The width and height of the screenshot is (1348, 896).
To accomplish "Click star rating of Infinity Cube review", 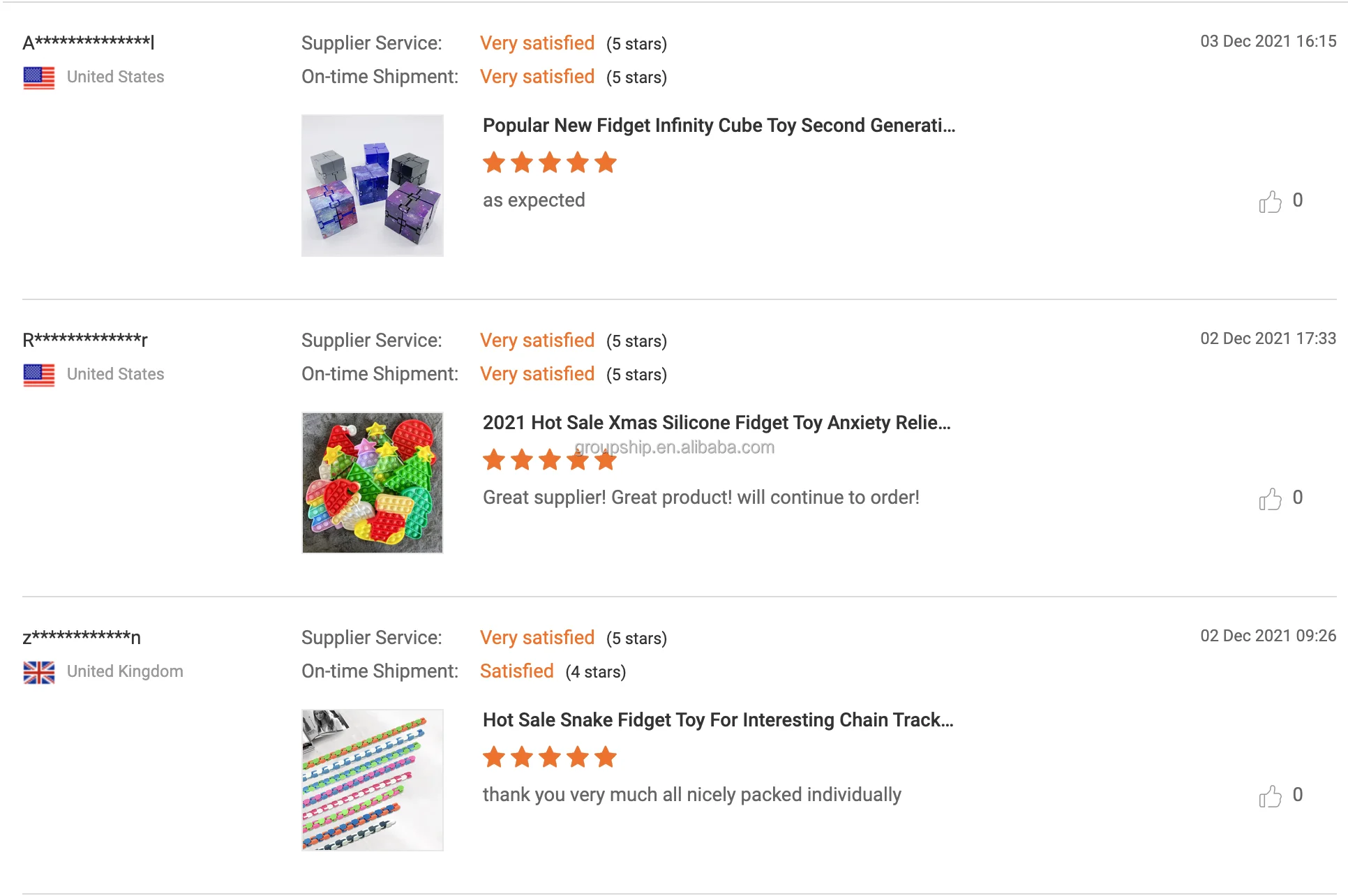I will click(x=550, y=163).
